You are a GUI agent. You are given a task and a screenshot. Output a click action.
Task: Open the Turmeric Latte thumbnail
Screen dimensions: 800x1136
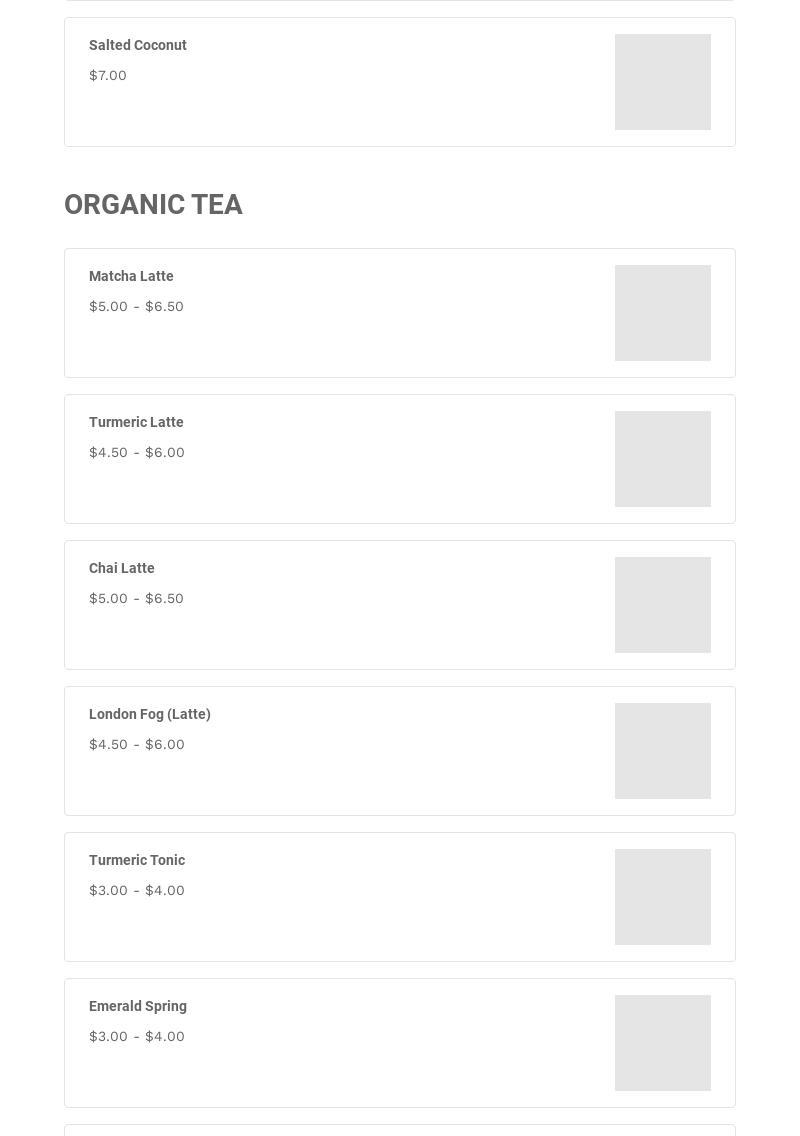tap(662, 459)
